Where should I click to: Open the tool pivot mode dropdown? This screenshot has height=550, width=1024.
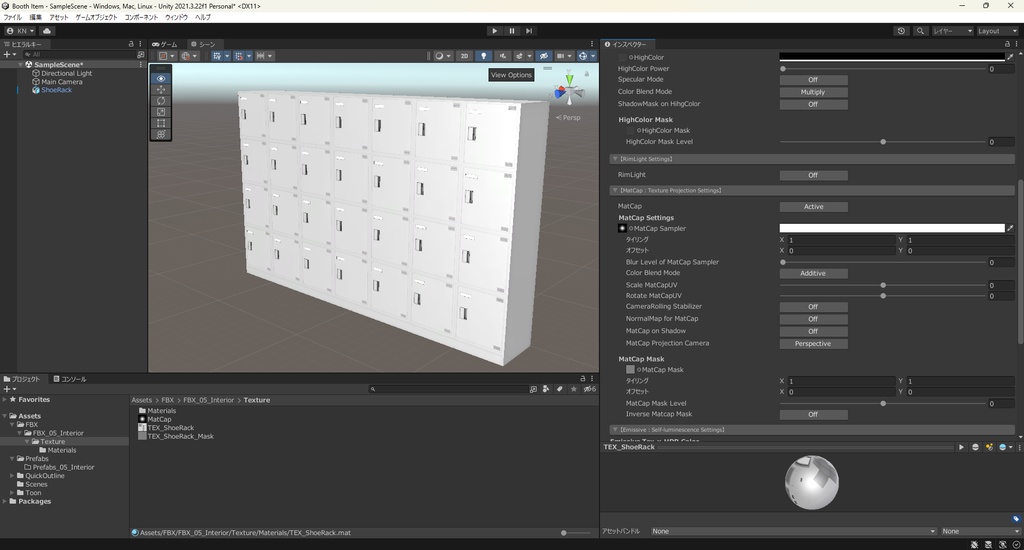pos(167,56)
